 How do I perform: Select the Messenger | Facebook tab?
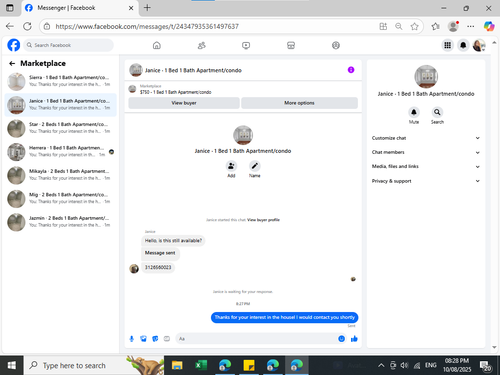tap(79, 8)
